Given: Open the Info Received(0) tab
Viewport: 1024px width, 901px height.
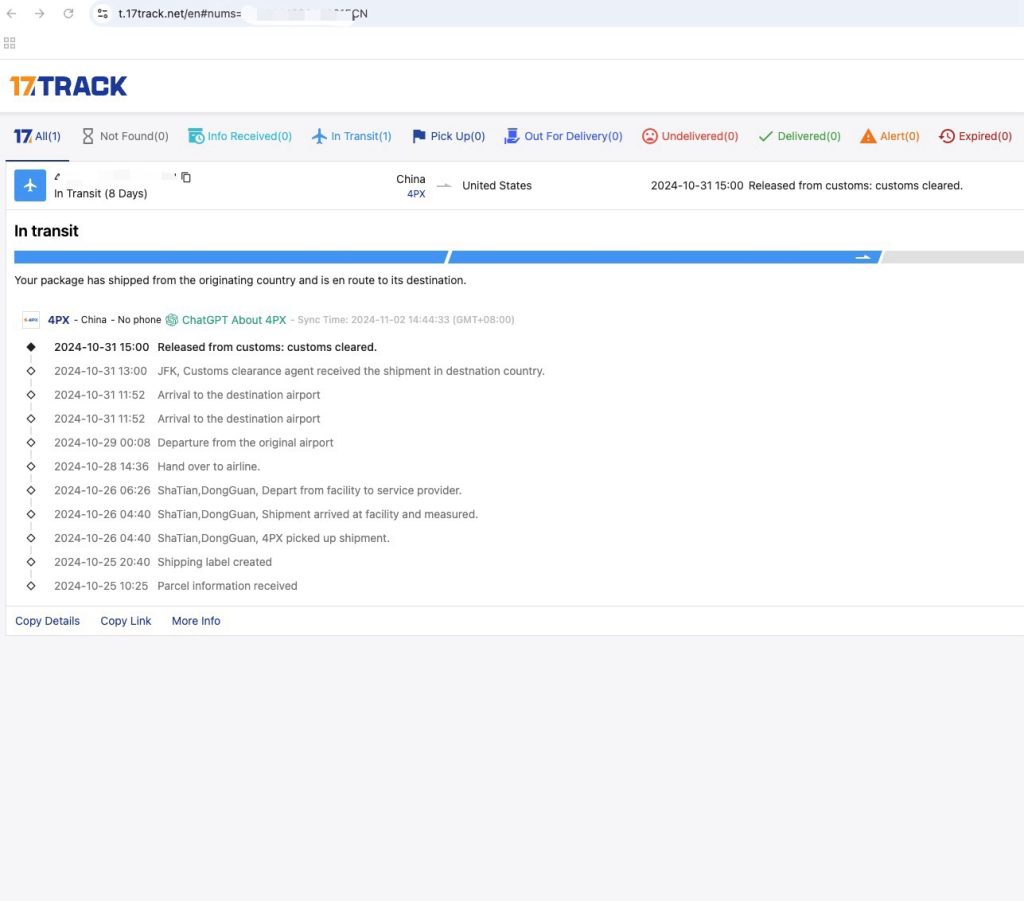Looking at the screenshot, I should [x=240, y=136].
